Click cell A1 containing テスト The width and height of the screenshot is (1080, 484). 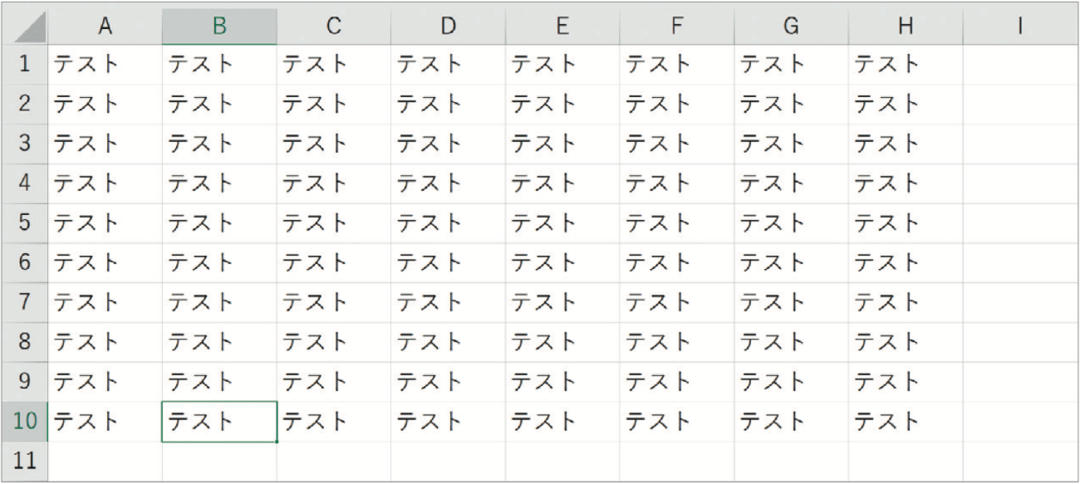coord(105,65)
